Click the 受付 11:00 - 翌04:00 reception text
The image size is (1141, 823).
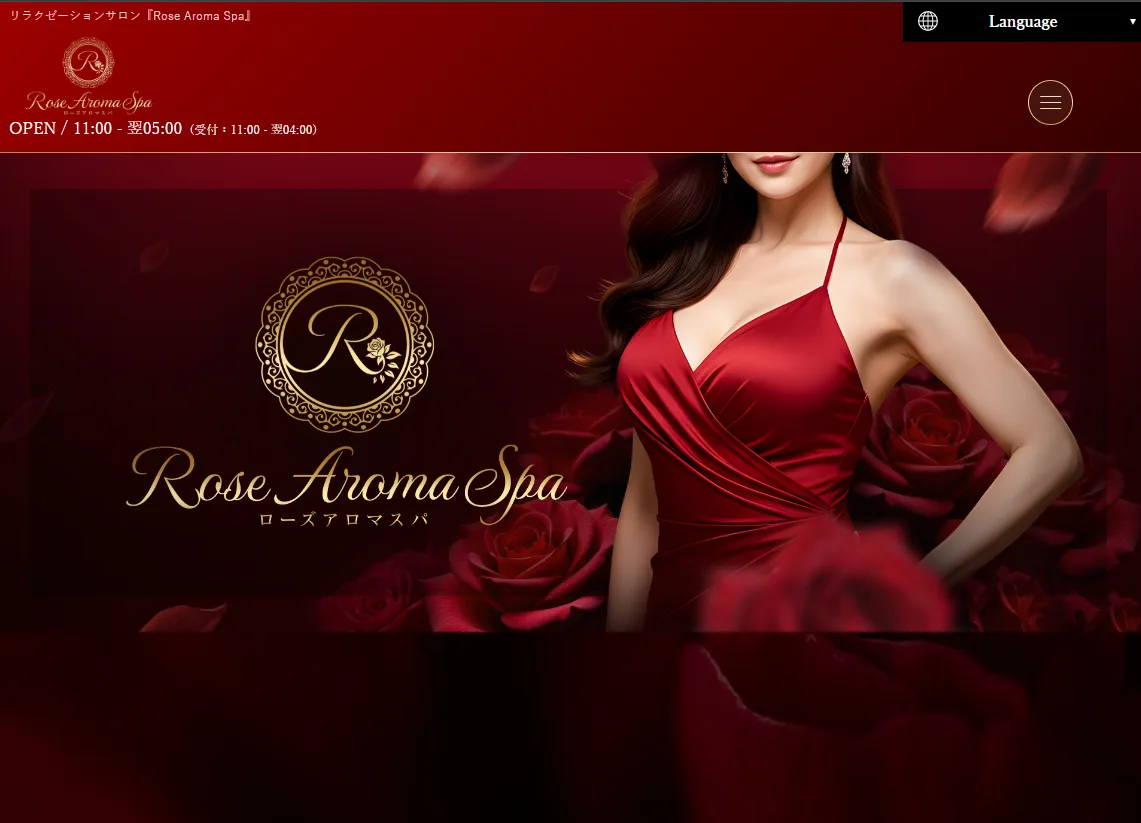[x=253, y=130]
